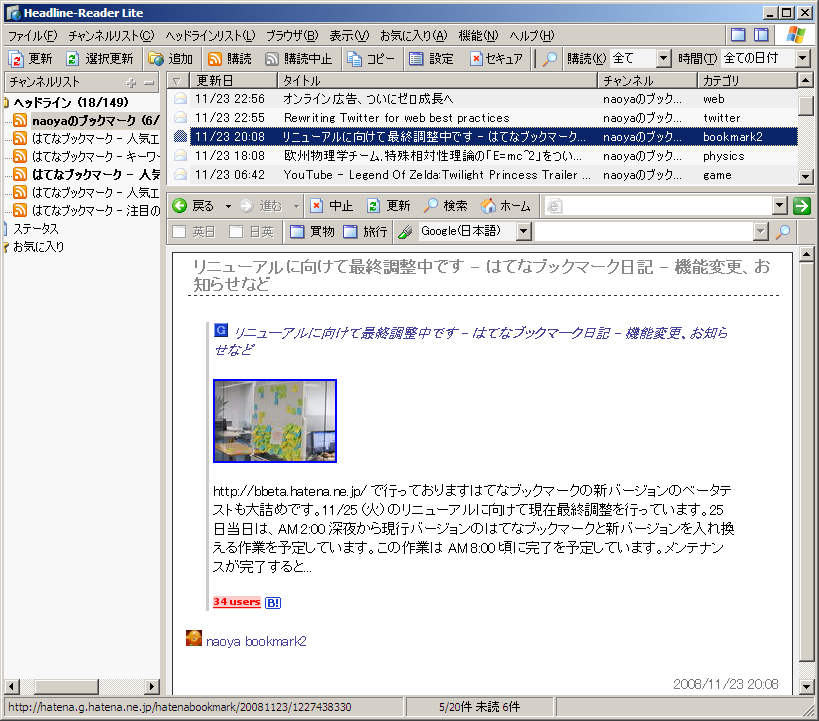
Task: Click the 購読 subscribe RSS icon
Action: (215, 59)
